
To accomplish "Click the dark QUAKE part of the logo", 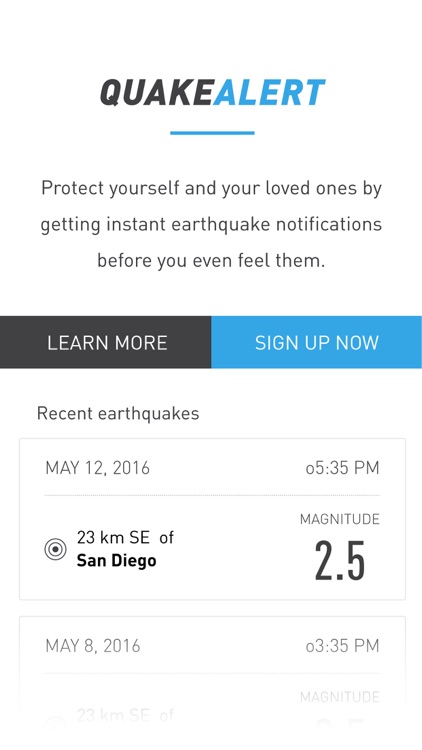I will coord(156,92).
